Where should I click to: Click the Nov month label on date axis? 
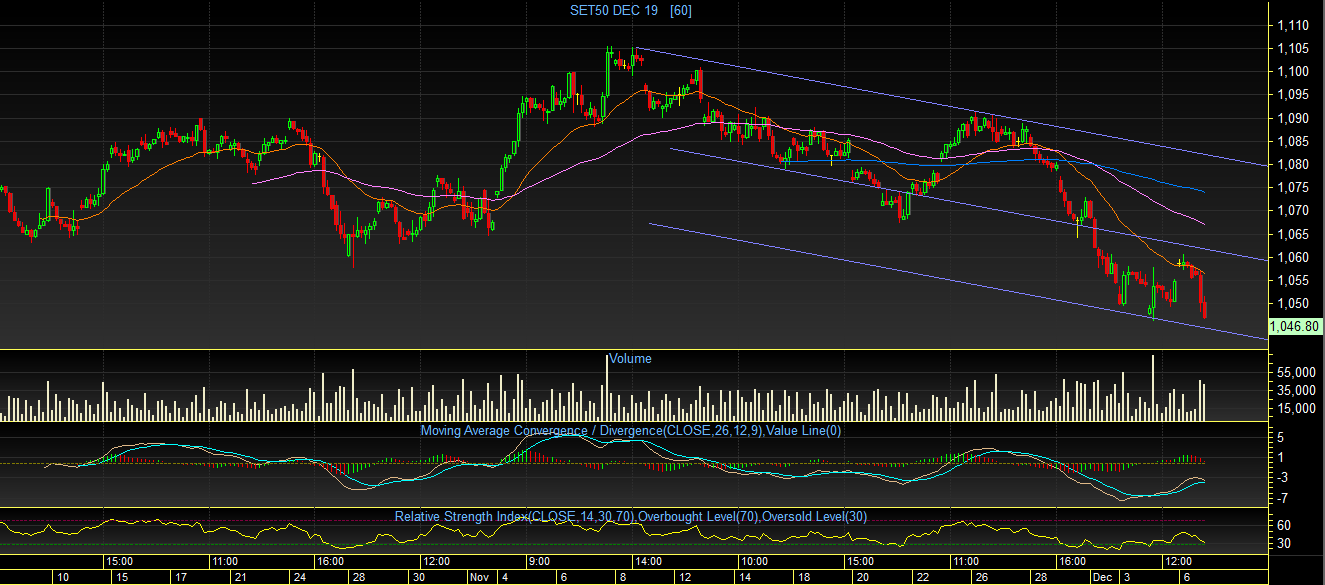pos(480,577)
